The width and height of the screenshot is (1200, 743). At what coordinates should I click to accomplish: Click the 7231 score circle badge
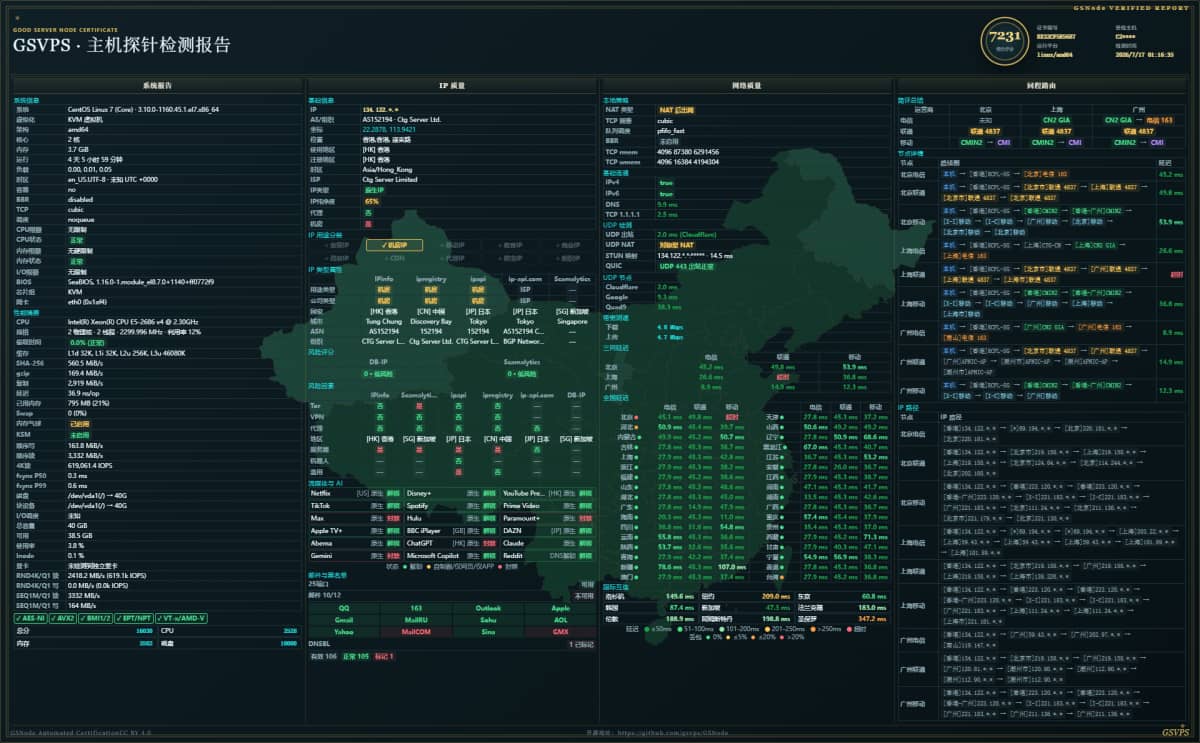[1003, 41]
